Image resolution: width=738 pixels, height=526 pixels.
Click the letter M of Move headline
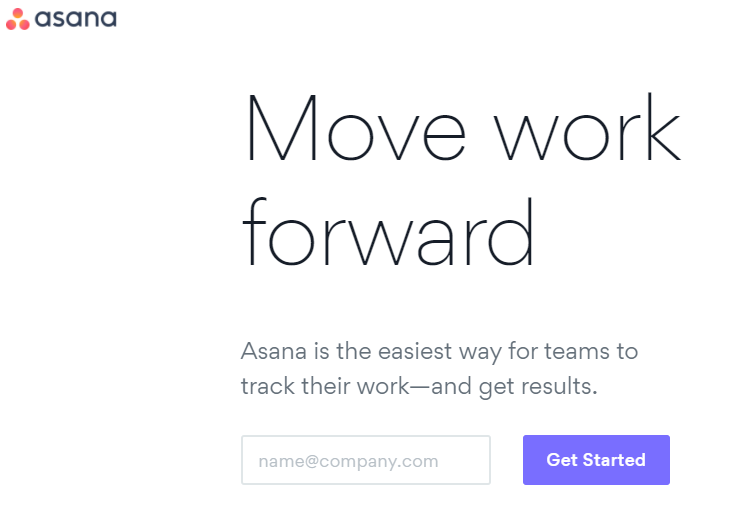[281, 128]
